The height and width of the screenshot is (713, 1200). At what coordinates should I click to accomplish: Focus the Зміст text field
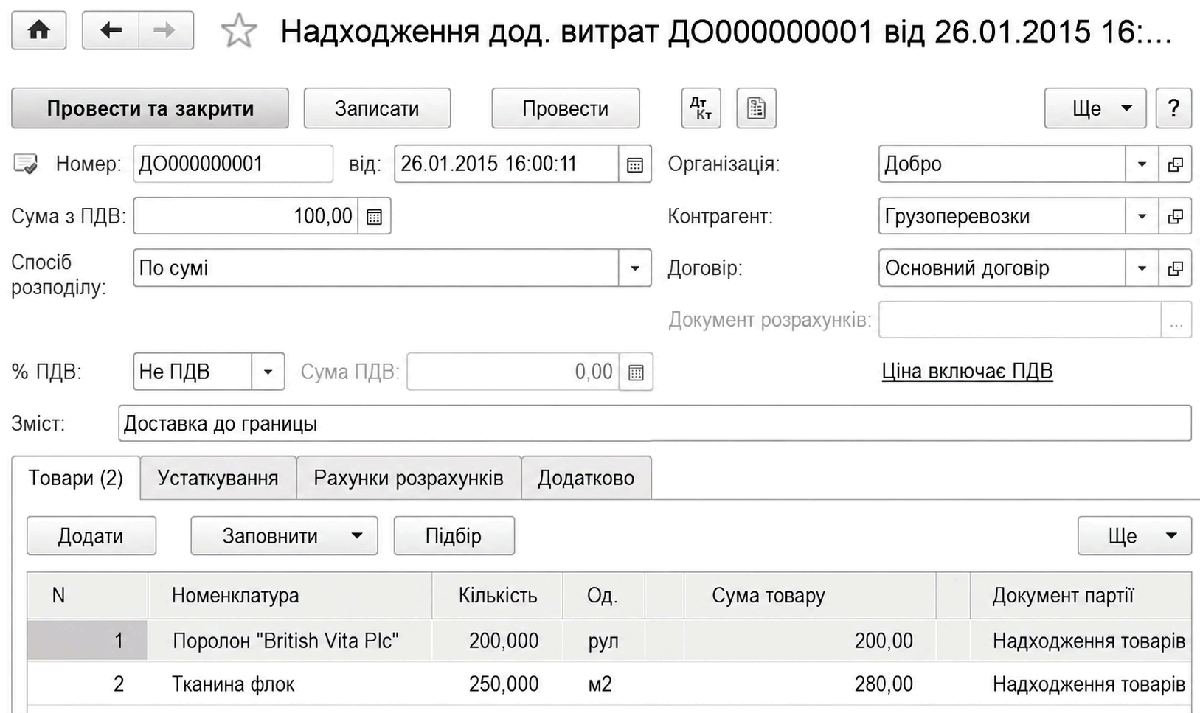[654, 424]
